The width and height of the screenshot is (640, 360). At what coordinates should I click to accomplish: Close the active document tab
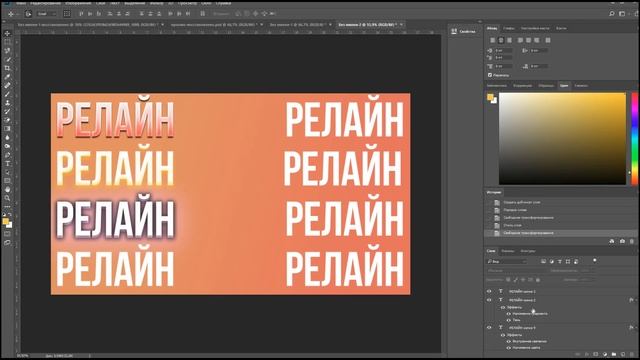pos(402,25)
